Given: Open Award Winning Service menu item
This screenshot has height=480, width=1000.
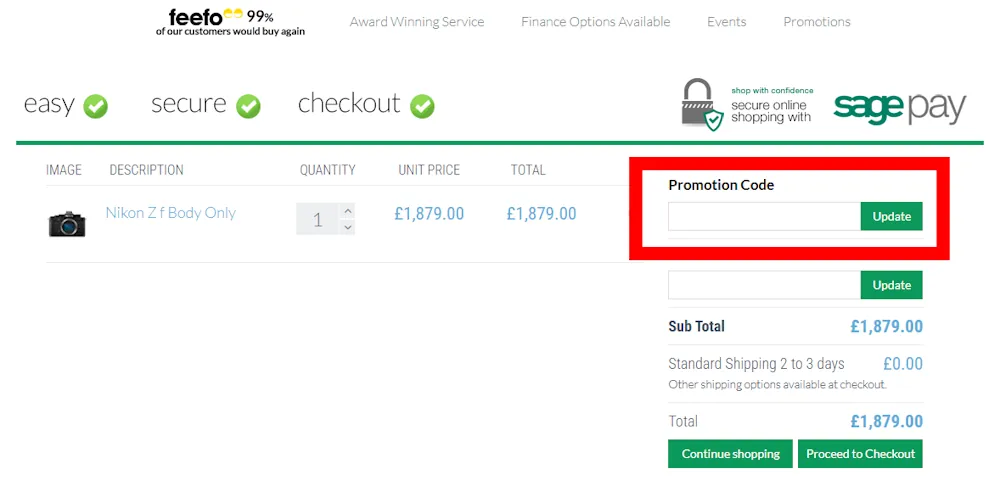Looking at the screenshot, I should (x=417, y=22).
